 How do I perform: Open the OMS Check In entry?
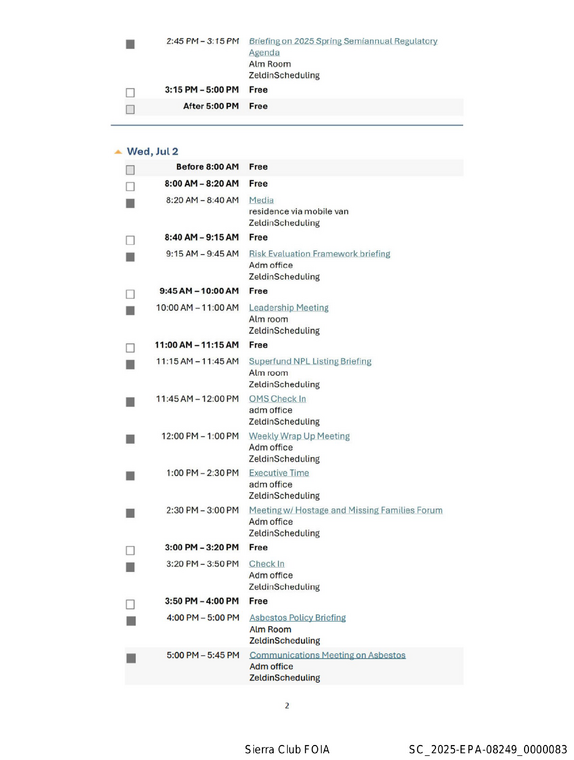click(278, 399)
